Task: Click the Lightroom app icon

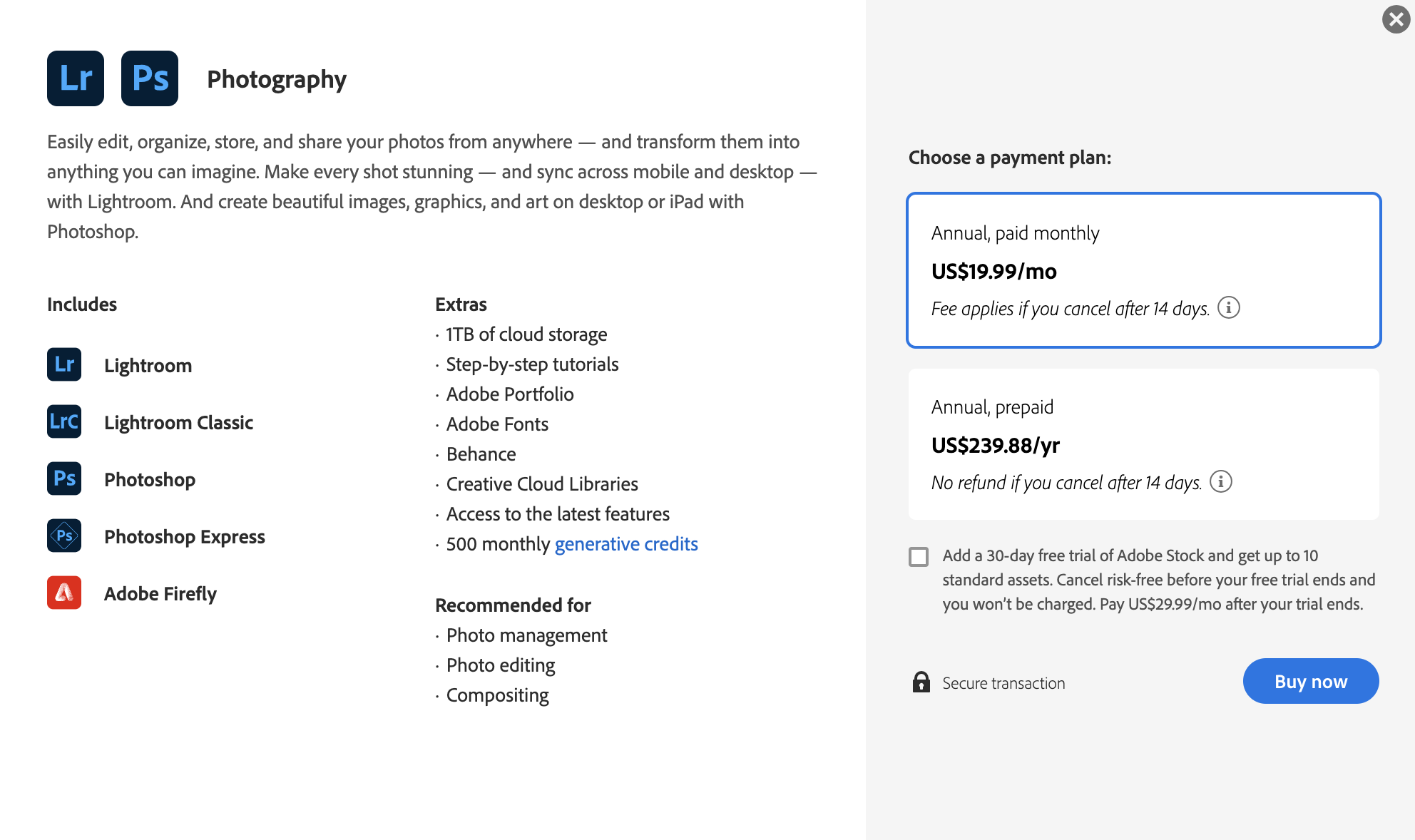Action: click(63, 365)
